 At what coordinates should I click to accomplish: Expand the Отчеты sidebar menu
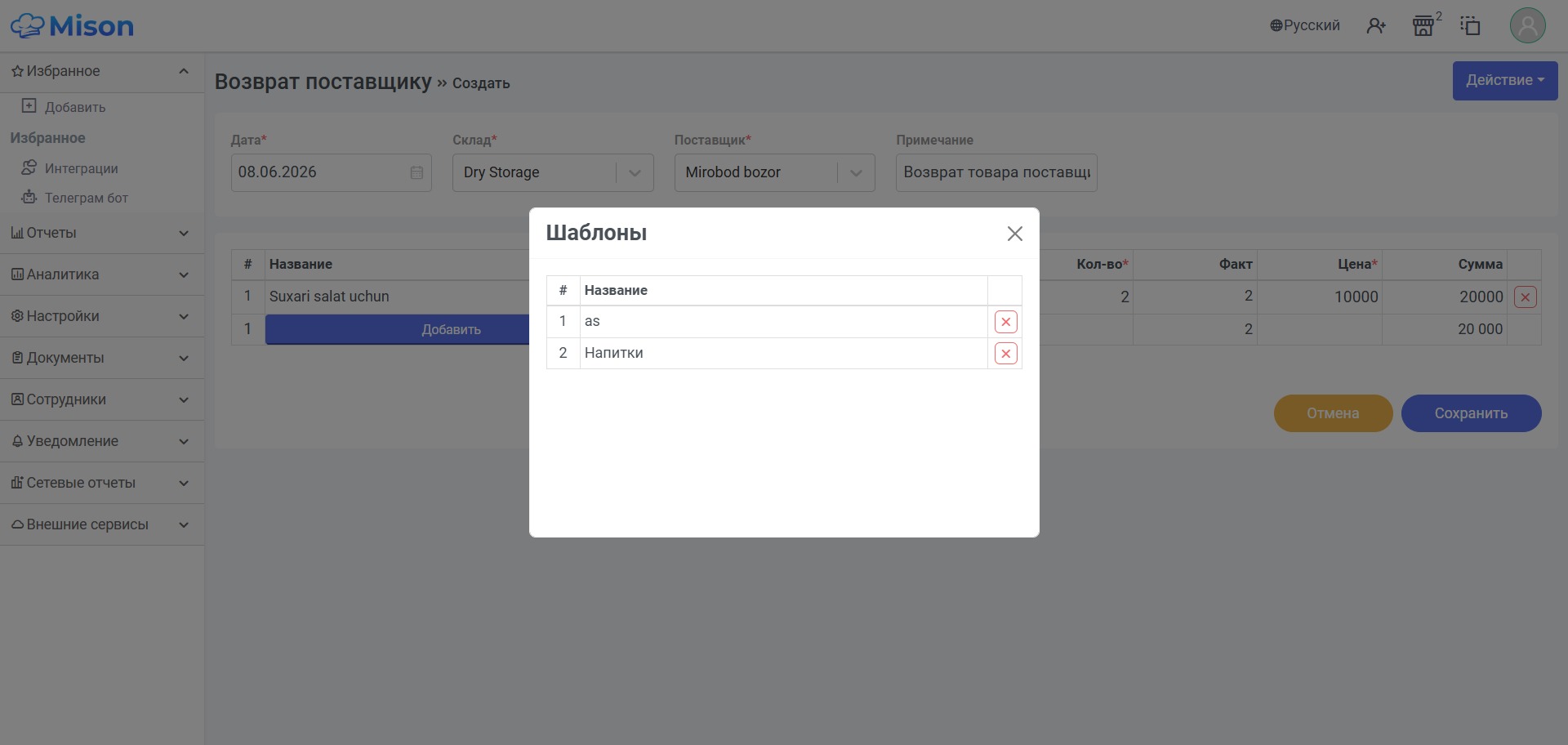coord(101,234)
